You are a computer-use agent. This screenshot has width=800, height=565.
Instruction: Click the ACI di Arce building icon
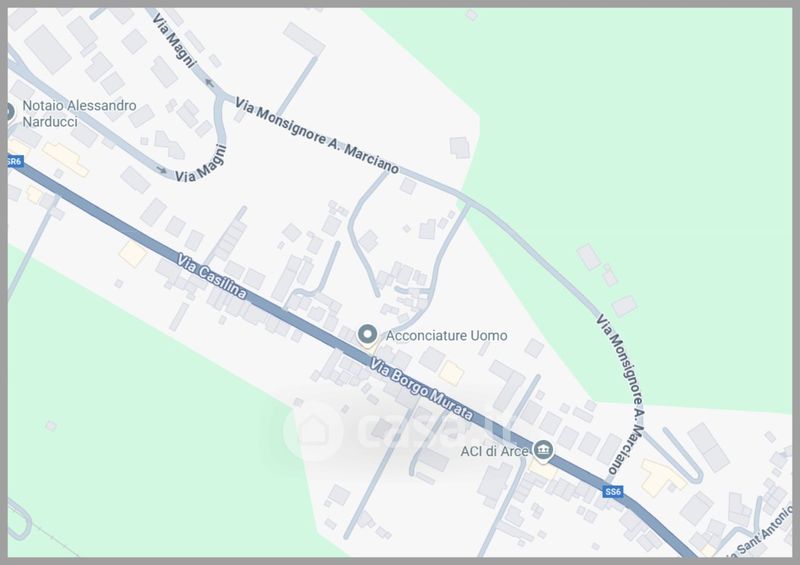[543, 452]
